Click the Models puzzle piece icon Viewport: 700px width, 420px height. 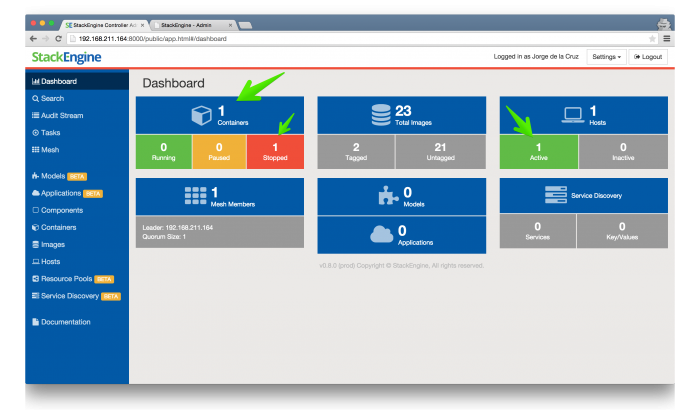pyautogui.click(x=388, y=195)
